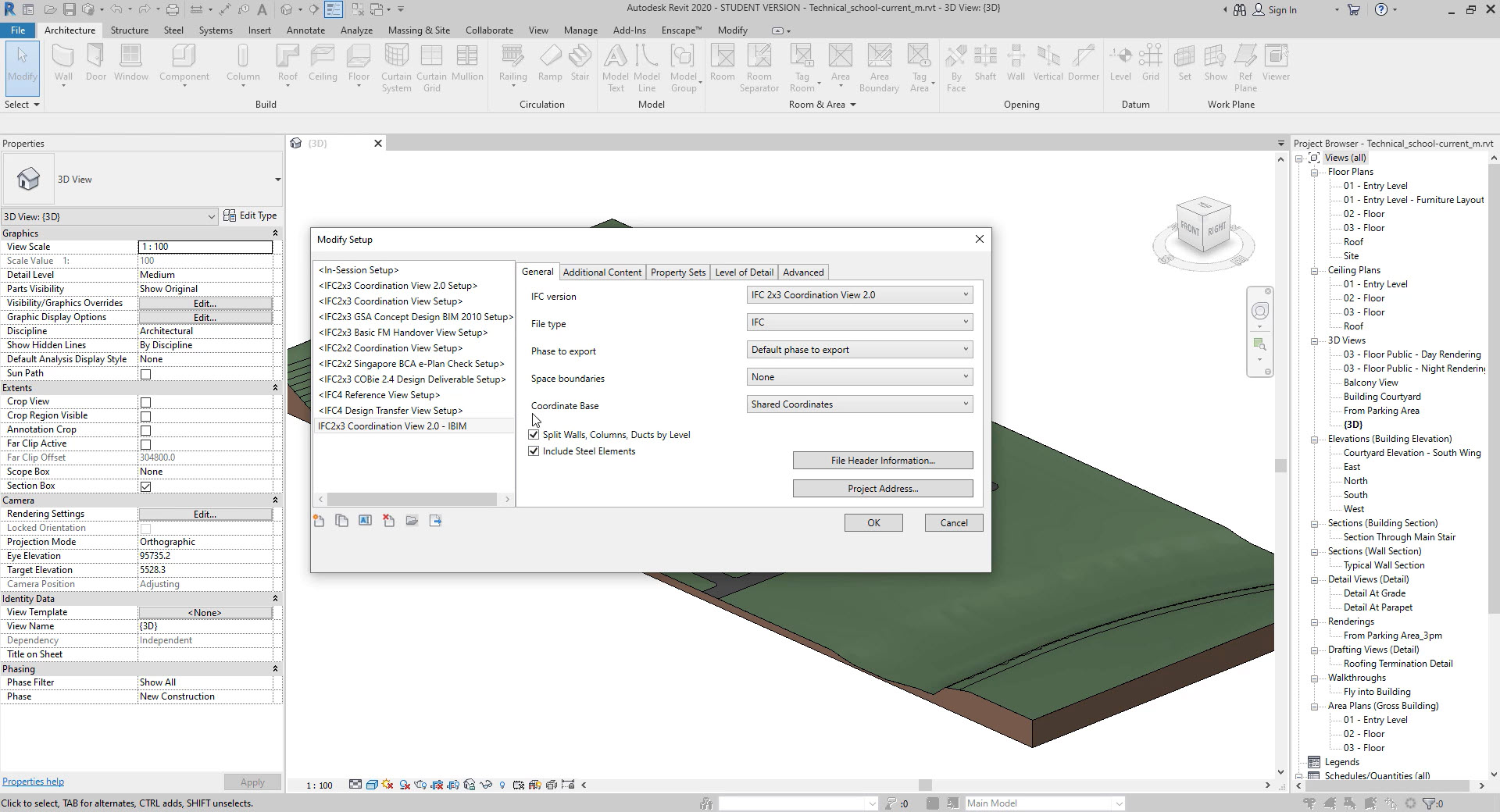
Task: Open the Properties help link
Action: (33, 781)
